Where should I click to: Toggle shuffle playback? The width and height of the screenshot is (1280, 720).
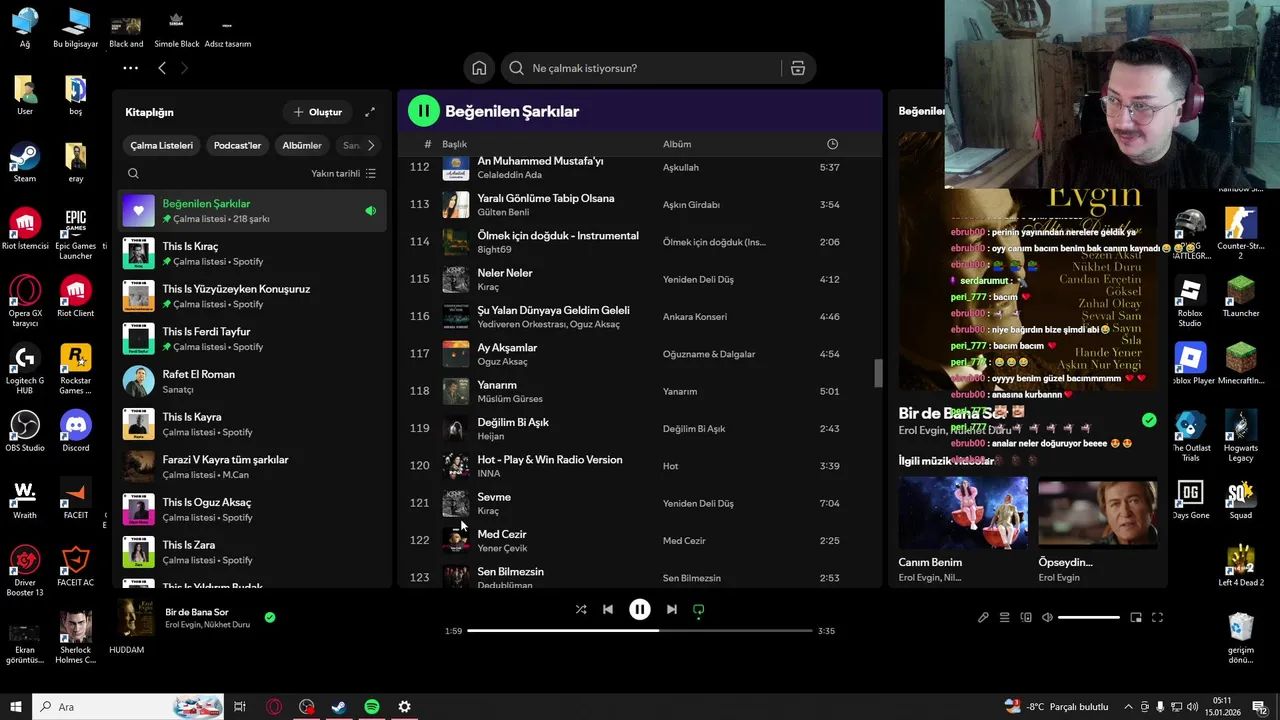point(581,609)
